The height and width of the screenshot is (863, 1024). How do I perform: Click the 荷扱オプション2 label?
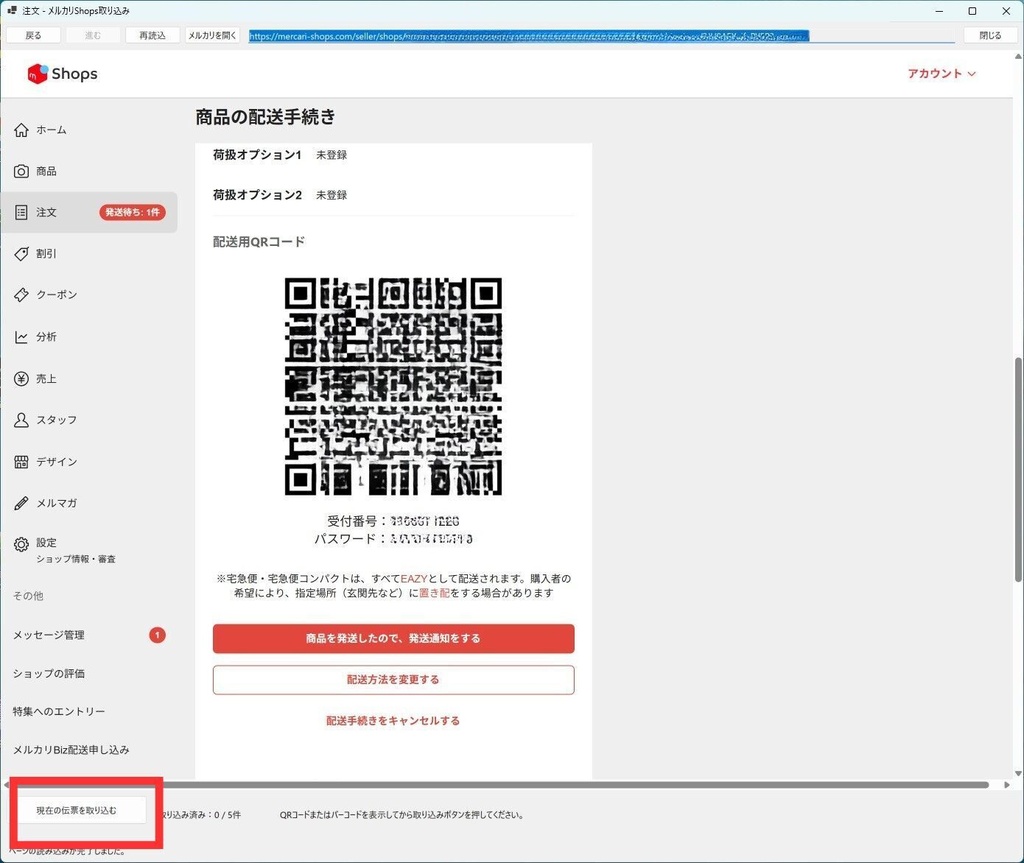(x=257, y=195)
